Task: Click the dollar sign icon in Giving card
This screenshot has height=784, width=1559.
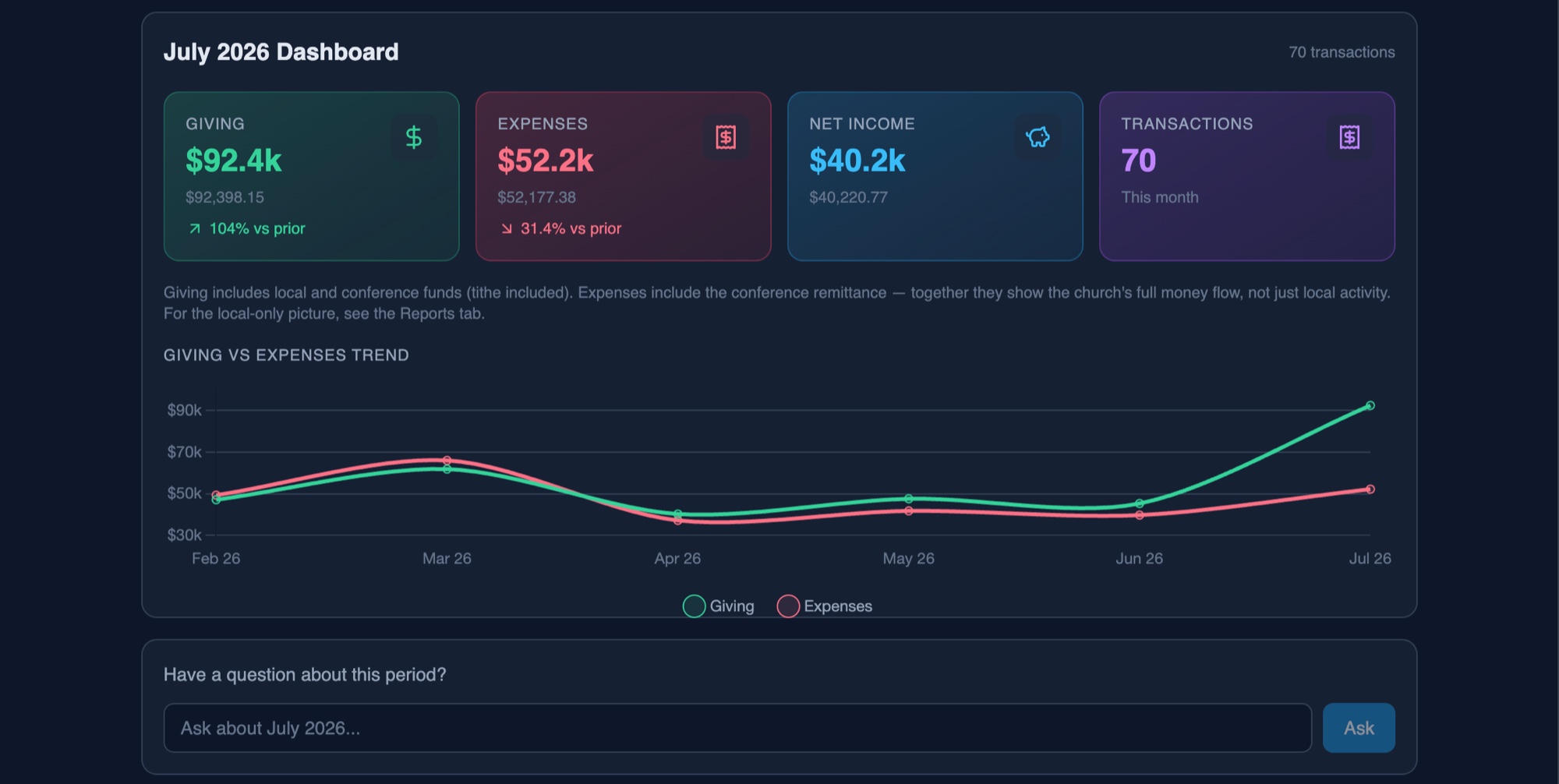Action: click(414, 137)
